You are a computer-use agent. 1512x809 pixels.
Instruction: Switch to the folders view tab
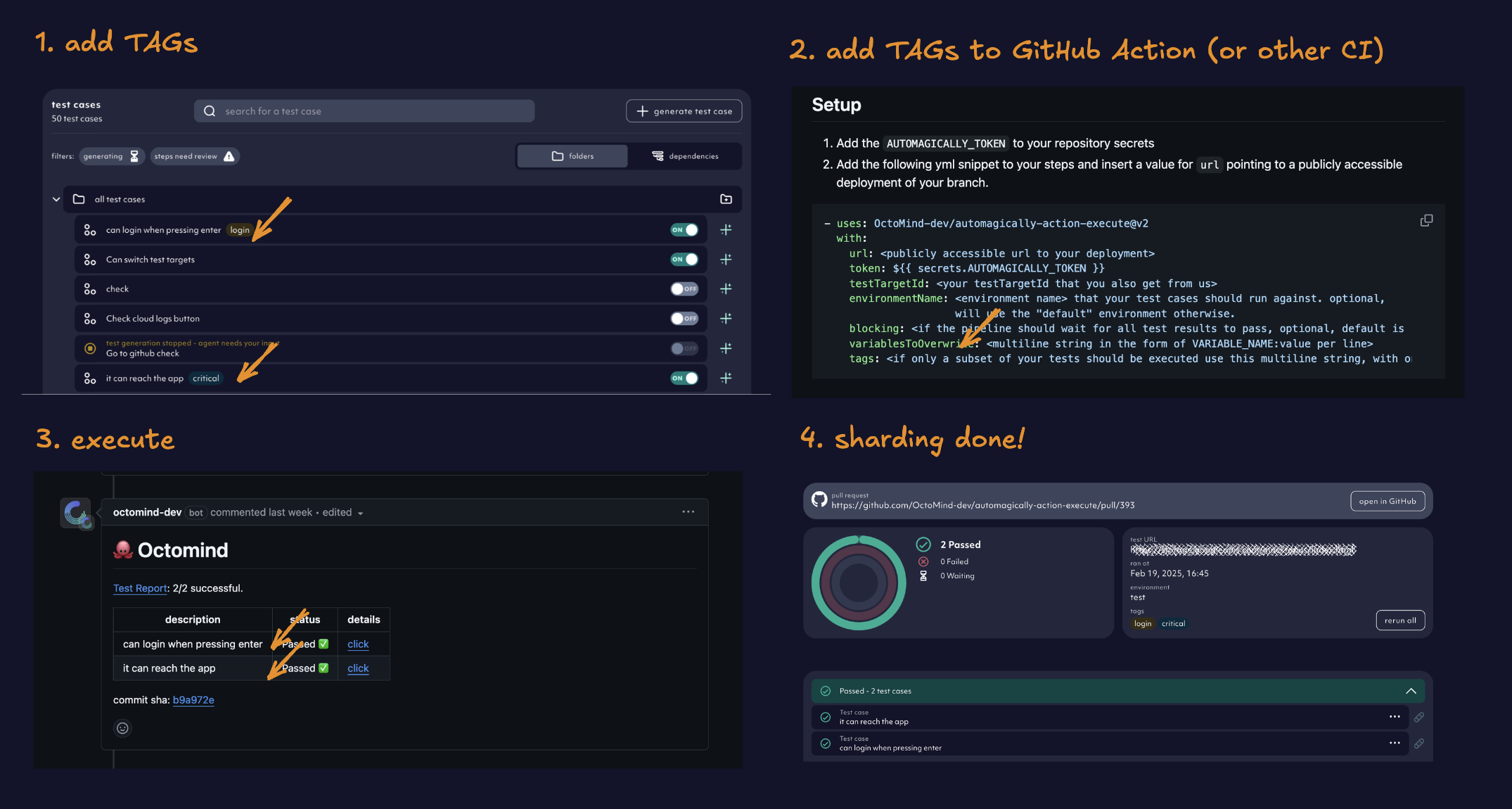572,156
